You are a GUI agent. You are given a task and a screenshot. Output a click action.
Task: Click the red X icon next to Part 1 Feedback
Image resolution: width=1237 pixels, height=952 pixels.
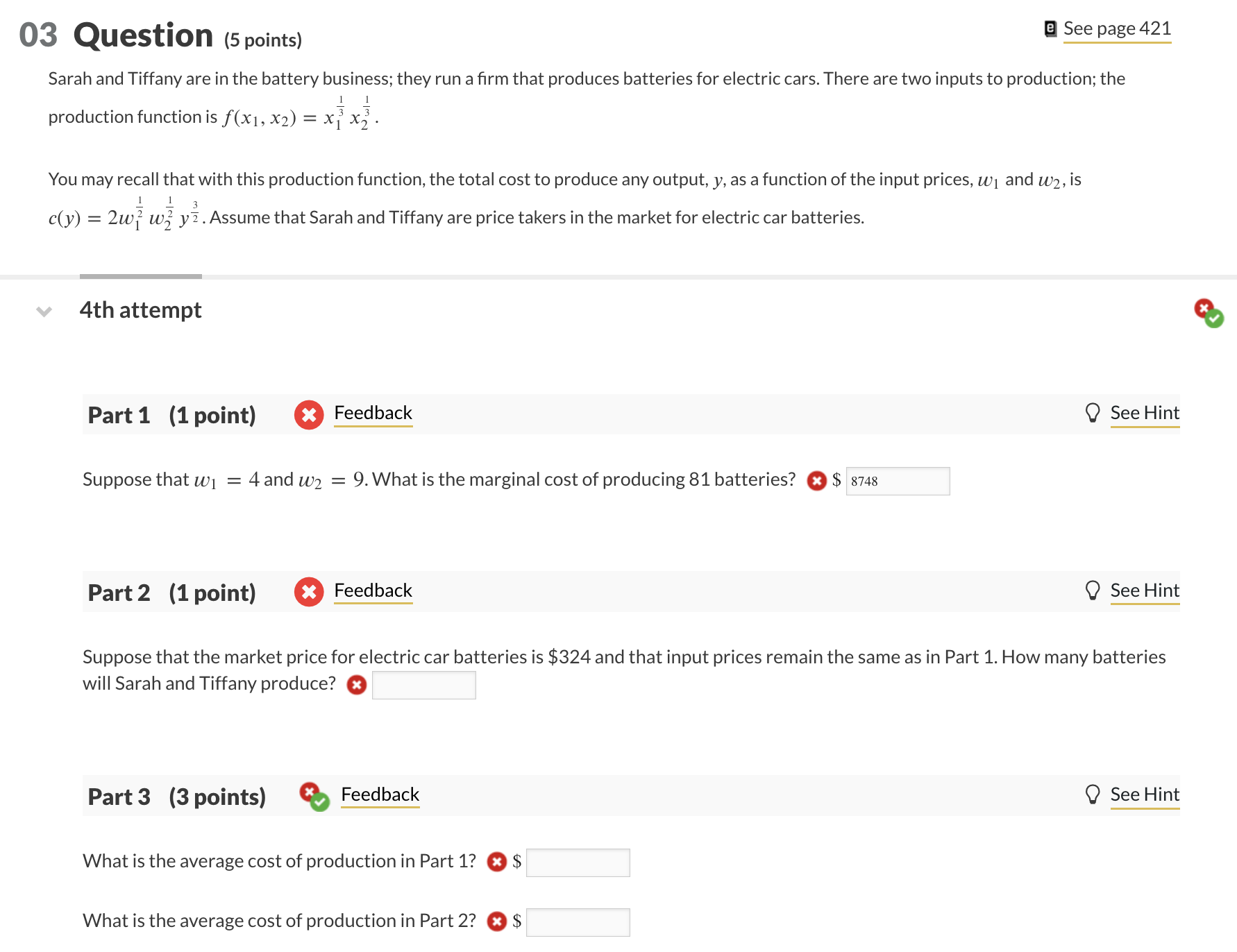pyautogui.click(x=308, y=415)
